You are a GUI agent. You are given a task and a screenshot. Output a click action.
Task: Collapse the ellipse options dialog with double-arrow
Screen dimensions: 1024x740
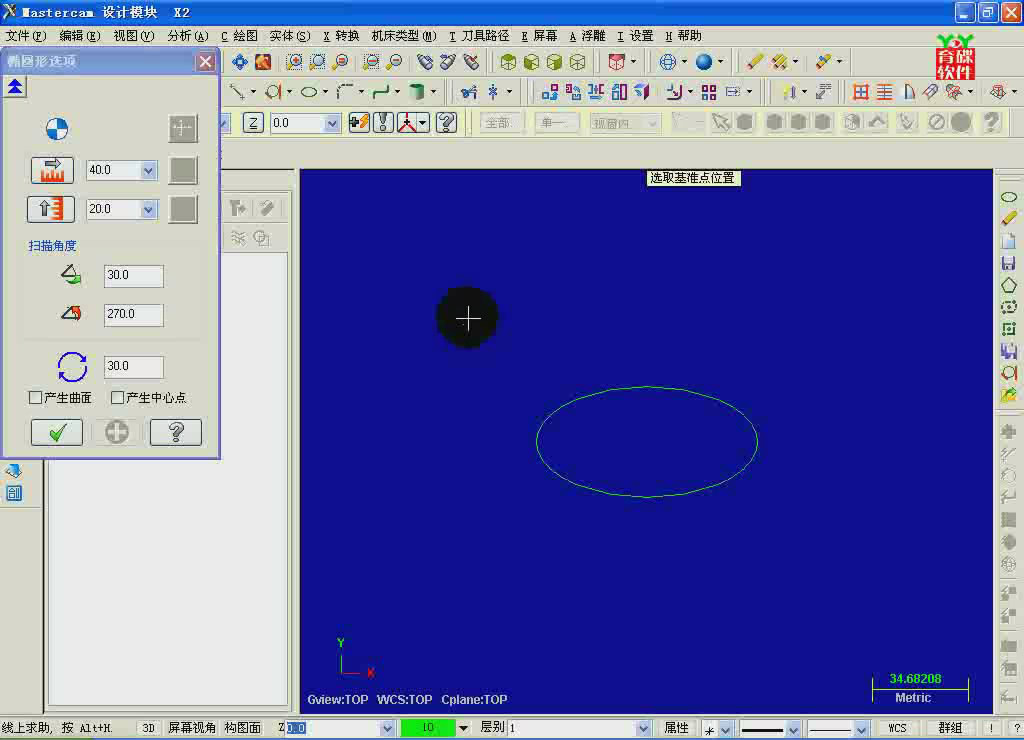pos(15,86)
